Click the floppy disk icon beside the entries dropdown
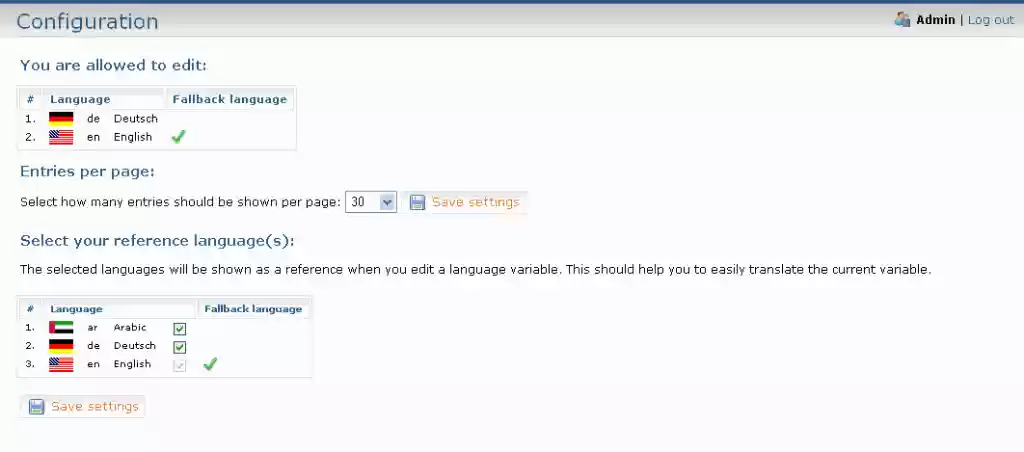Screen dimensions: 1024x452 pyautogui.click(x=417, y=202)
